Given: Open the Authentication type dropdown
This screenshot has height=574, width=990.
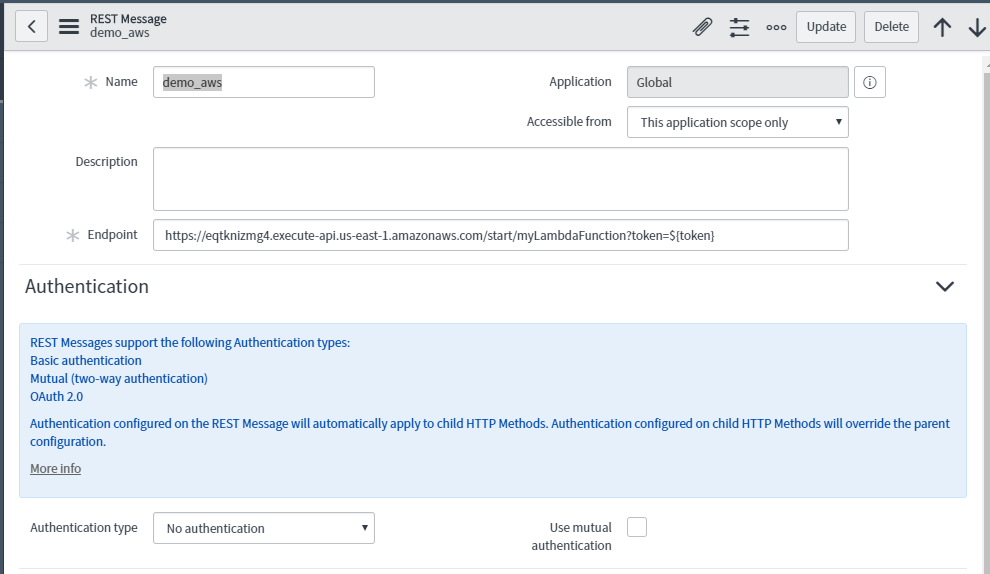Looking at the screenshot, I should point(264,528).
